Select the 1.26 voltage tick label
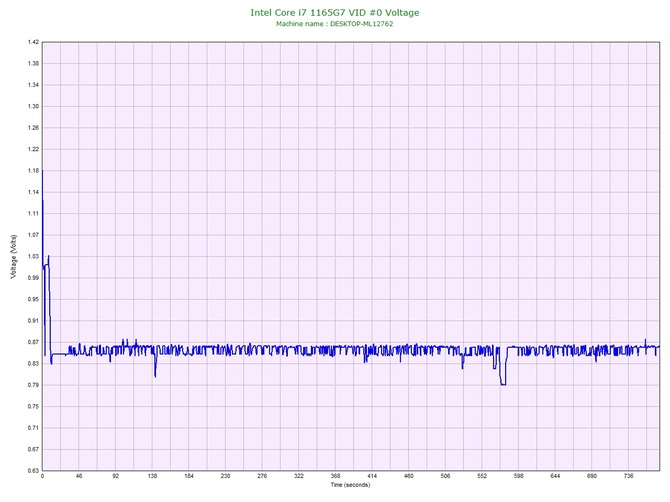Viewport: 670px width, 502px height. point(33,128)
